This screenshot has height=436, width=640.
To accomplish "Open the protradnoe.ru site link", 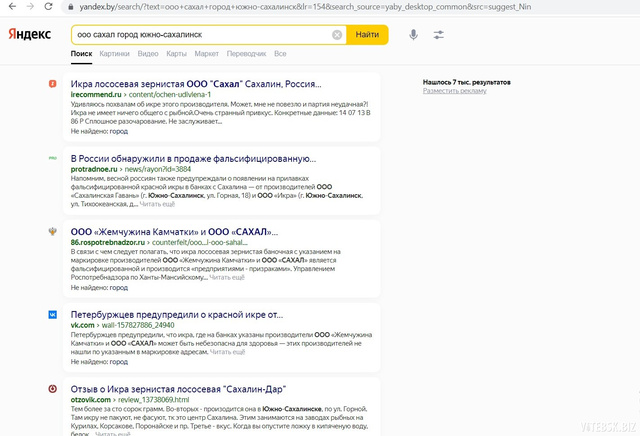I will (94, 169).
